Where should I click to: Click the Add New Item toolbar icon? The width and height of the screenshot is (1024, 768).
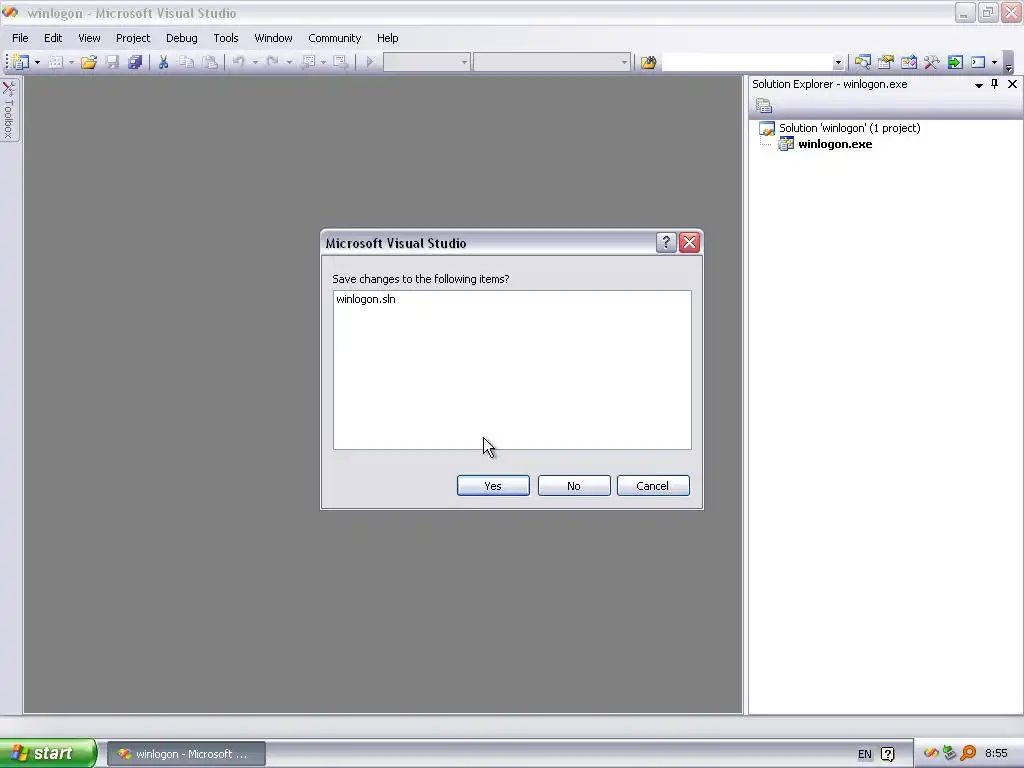pos(56,62)
